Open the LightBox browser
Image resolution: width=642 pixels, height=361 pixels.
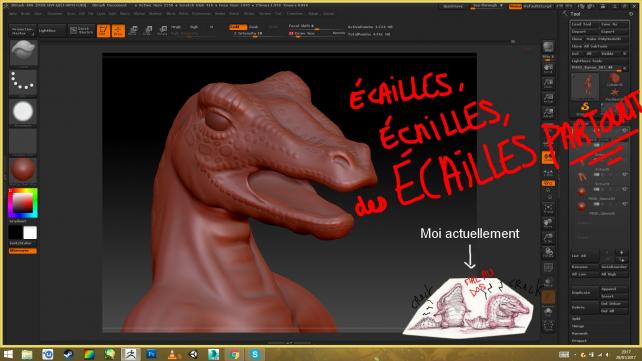point(52,31)
